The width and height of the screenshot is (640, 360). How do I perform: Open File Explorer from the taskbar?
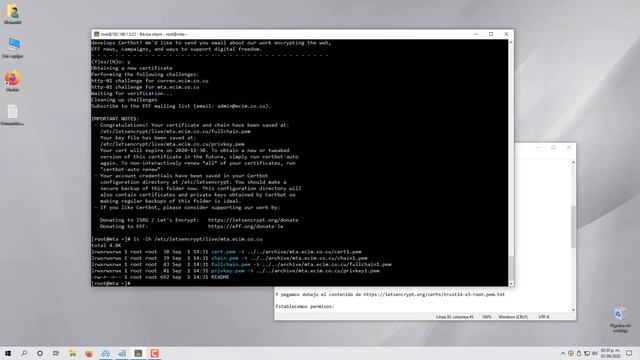coord(72,353)
